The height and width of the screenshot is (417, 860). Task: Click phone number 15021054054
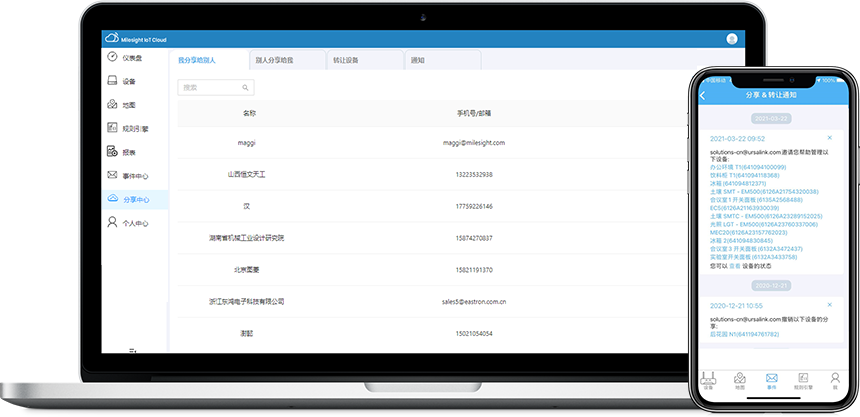pyautogui.click(x=474, y=334)
